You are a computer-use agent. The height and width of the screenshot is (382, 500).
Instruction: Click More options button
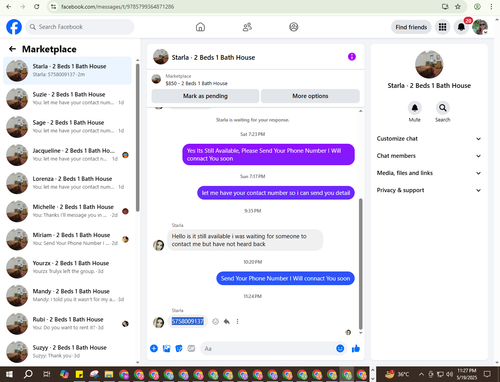click(x=310, y=96)
